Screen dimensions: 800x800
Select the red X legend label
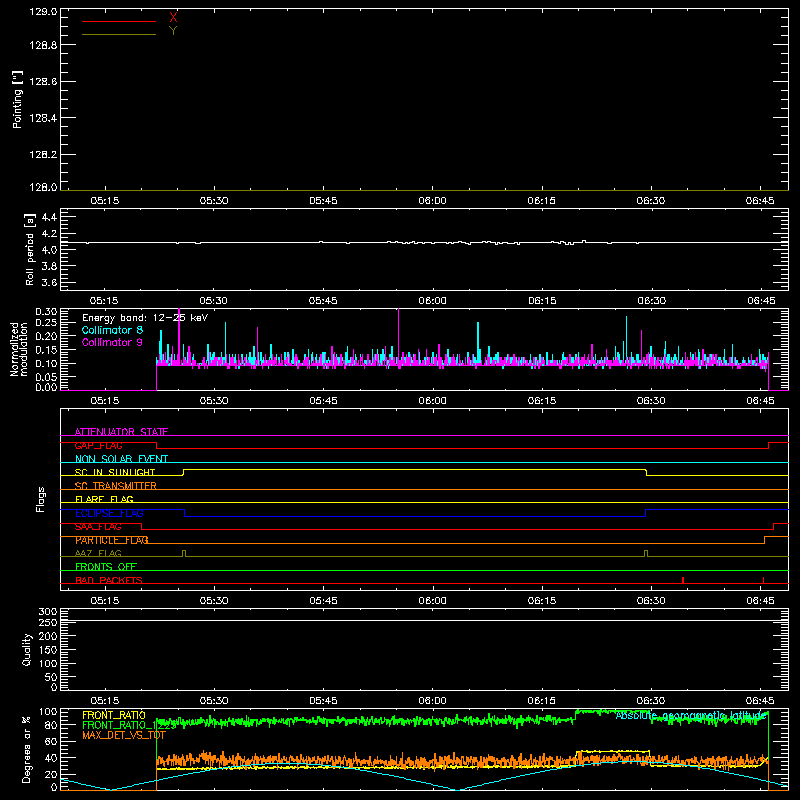coord(173,18)
